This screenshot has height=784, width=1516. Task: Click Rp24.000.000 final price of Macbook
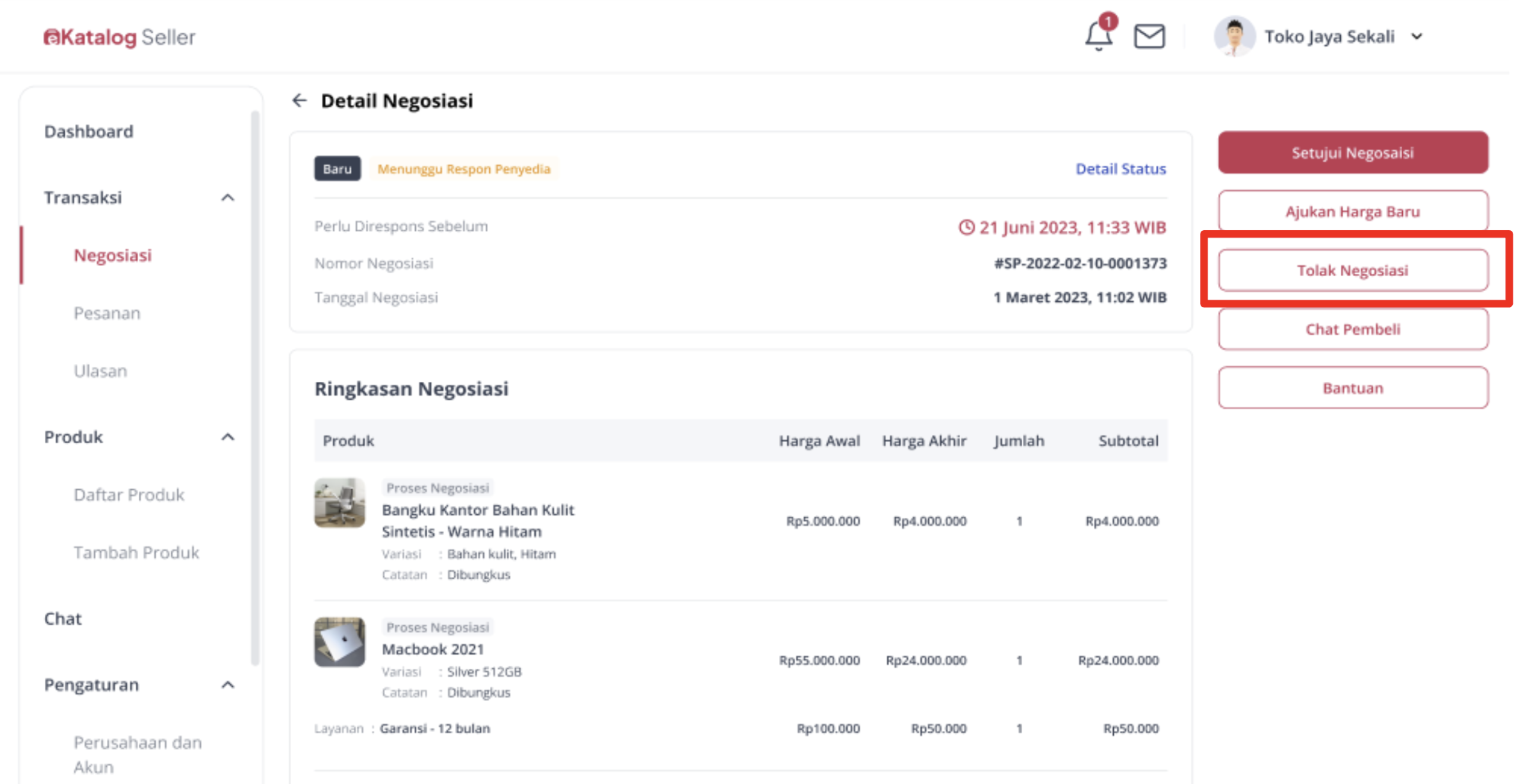[x=926, y=661]
